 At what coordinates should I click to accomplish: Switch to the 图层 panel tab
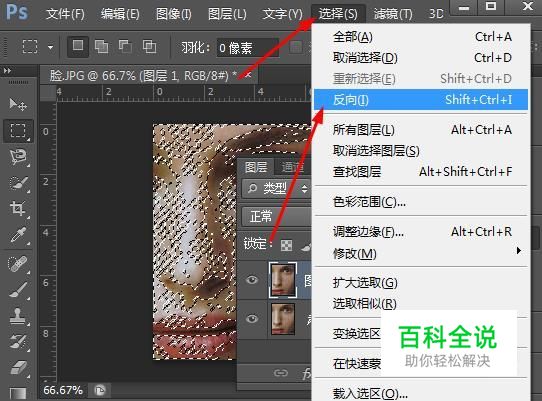pos(256,168)
